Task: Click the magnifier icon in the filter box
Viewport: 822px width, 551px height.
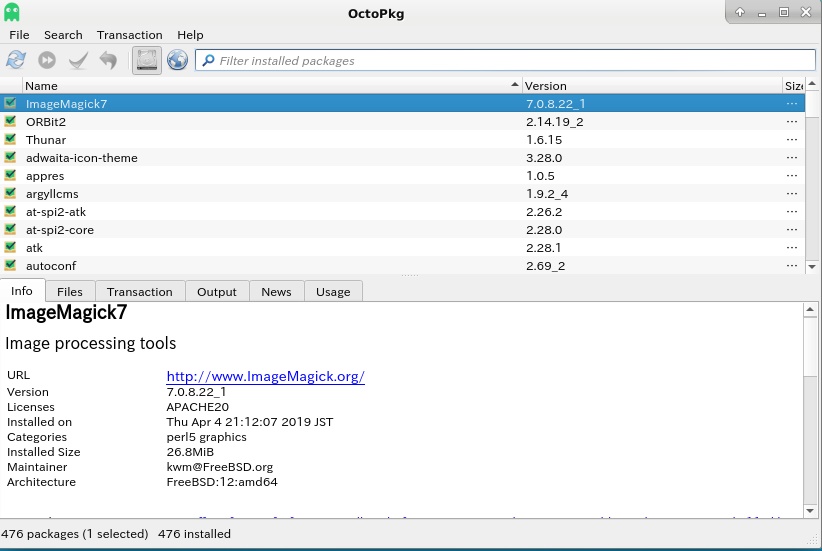Action: pyautogui.click(x=208, y=60)
